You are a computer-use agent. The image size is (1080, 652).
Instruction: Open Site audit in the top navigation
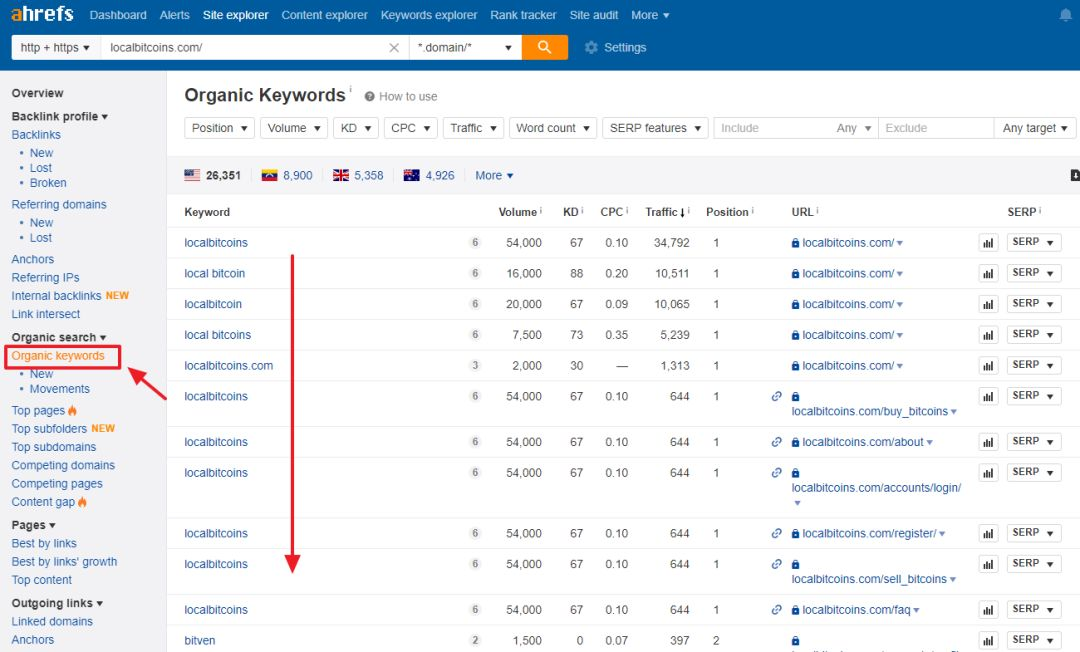pyautogui.click(x=594, y=15)
